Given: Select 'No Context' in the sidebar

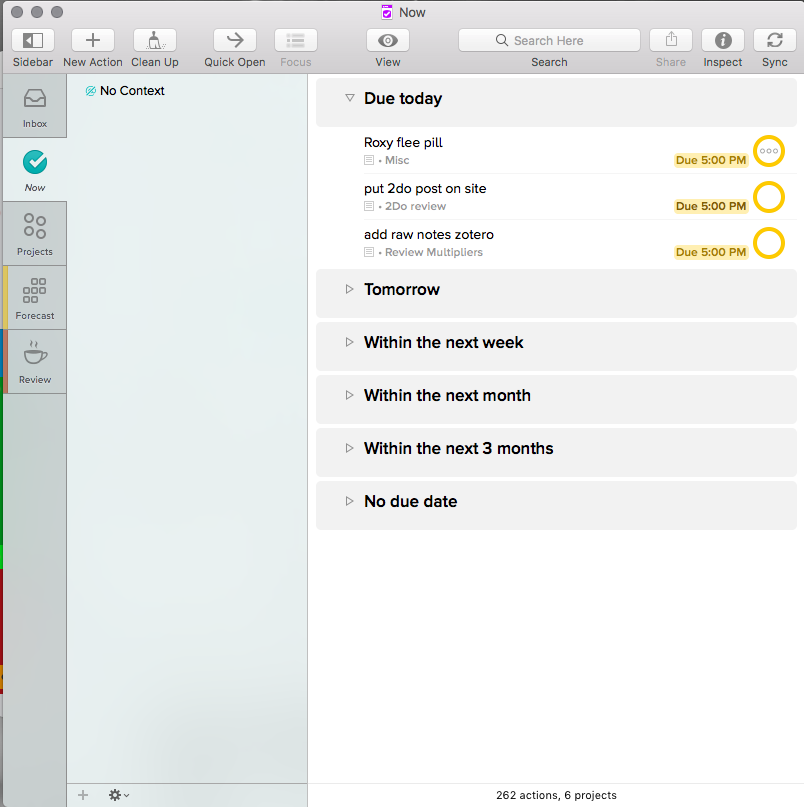Looking at the screenshot, I should [131, 91].
